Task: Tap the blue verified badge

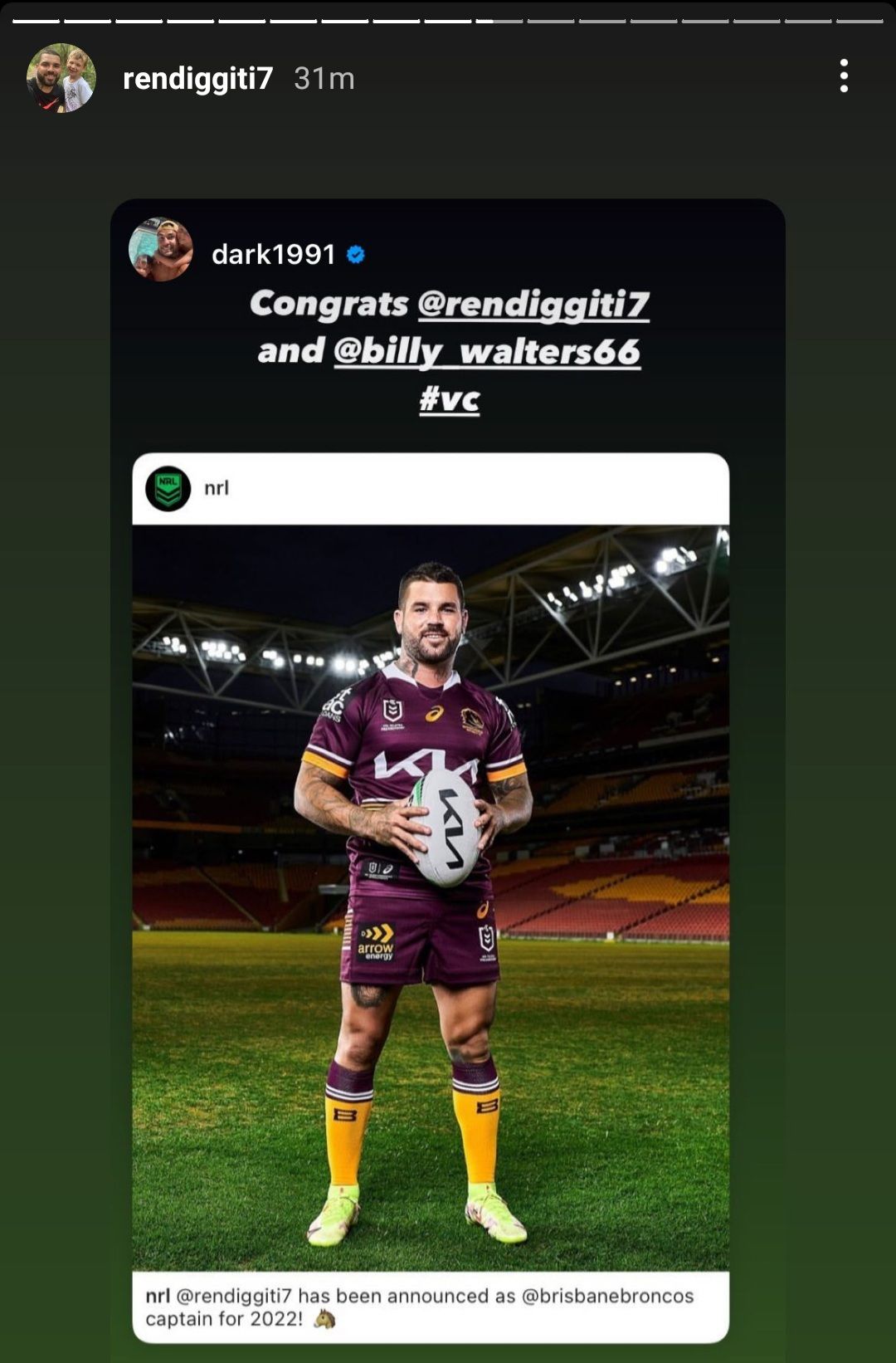Action: [x=356, y=254]
